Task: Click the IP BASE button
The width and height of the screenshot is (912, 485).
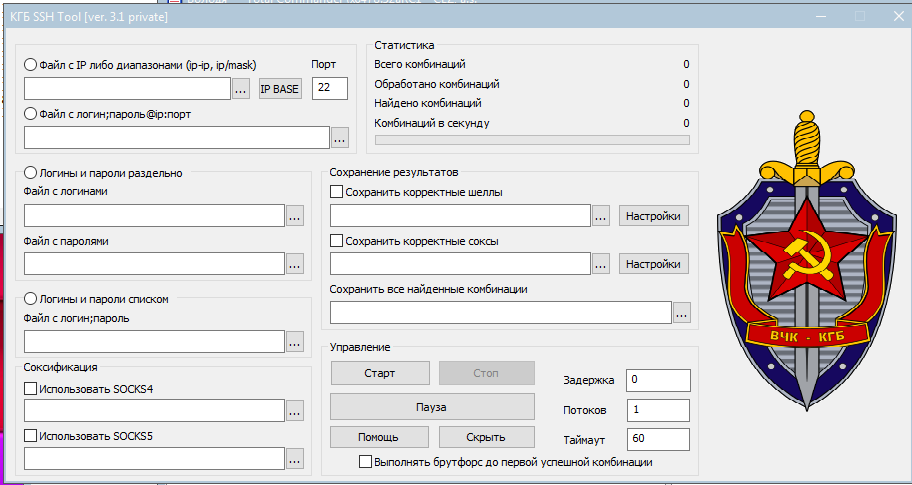Action: coord(280,89)
